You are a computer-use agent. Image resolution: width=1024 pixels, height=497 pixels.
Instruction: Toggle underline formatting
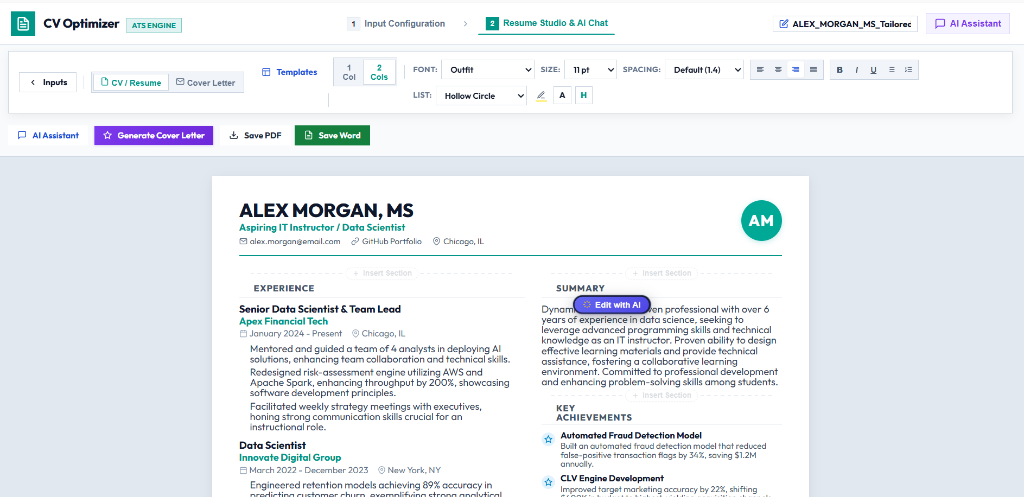click(873, 70)
